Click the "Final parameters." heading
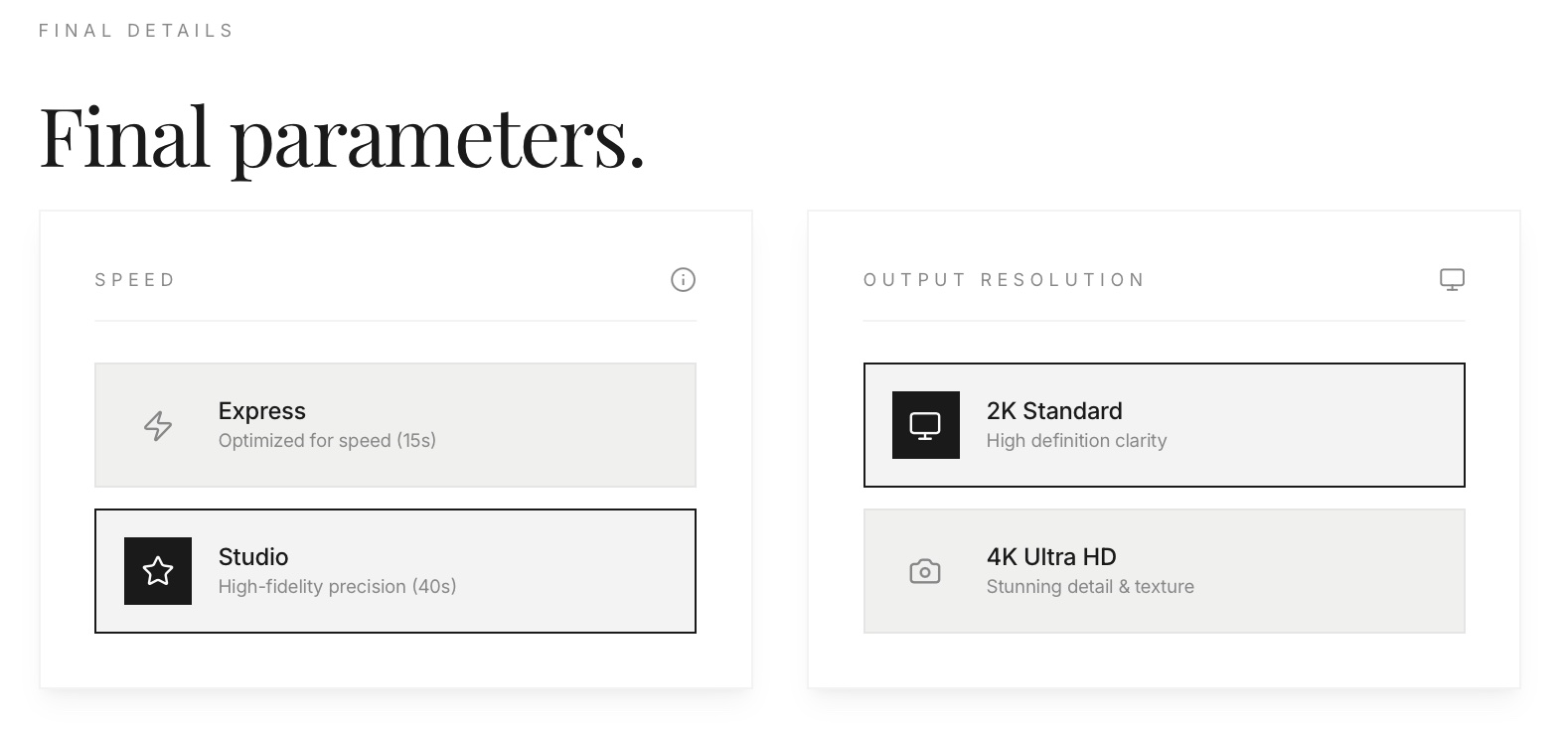 pos(342,137)
